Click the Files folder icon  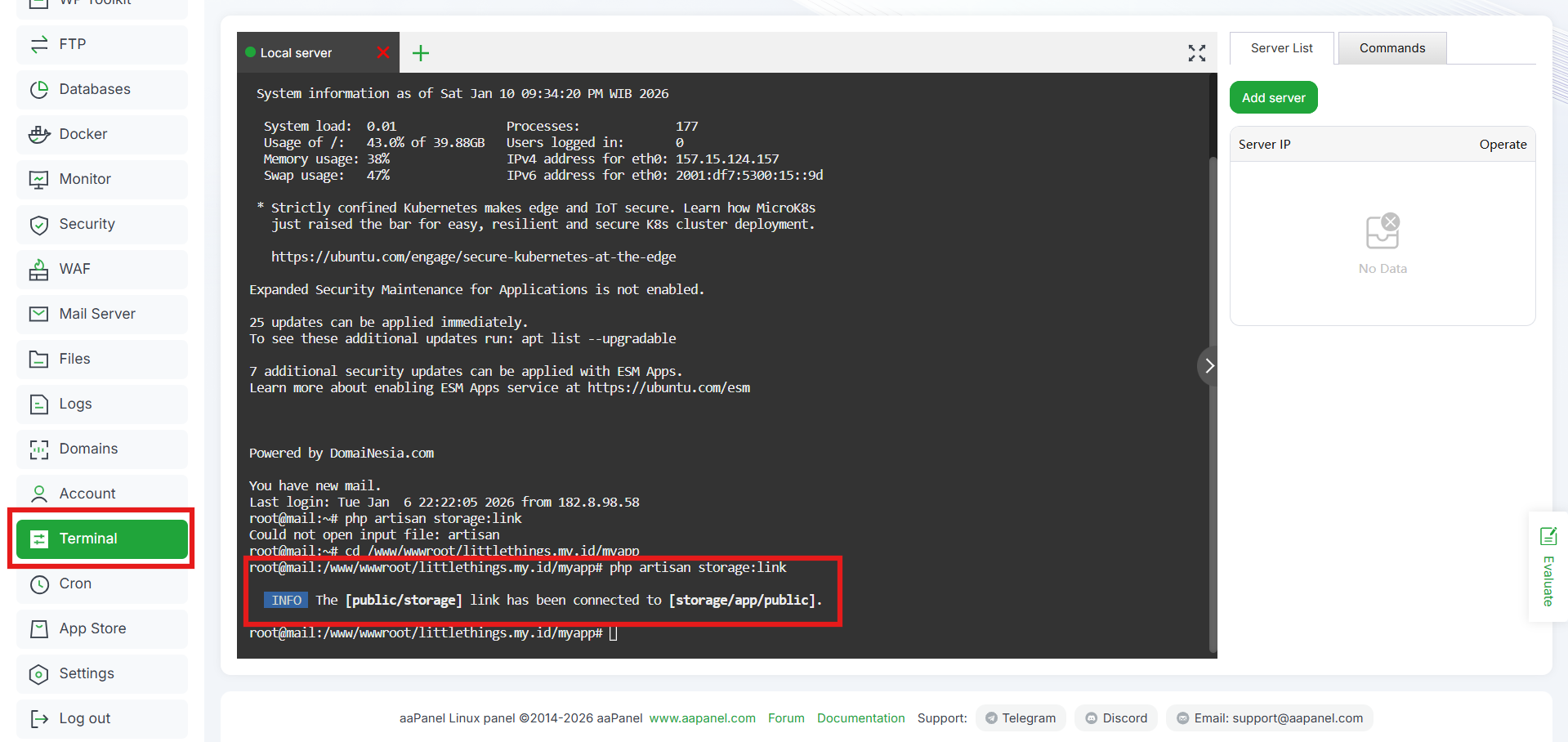click(38, 359)
